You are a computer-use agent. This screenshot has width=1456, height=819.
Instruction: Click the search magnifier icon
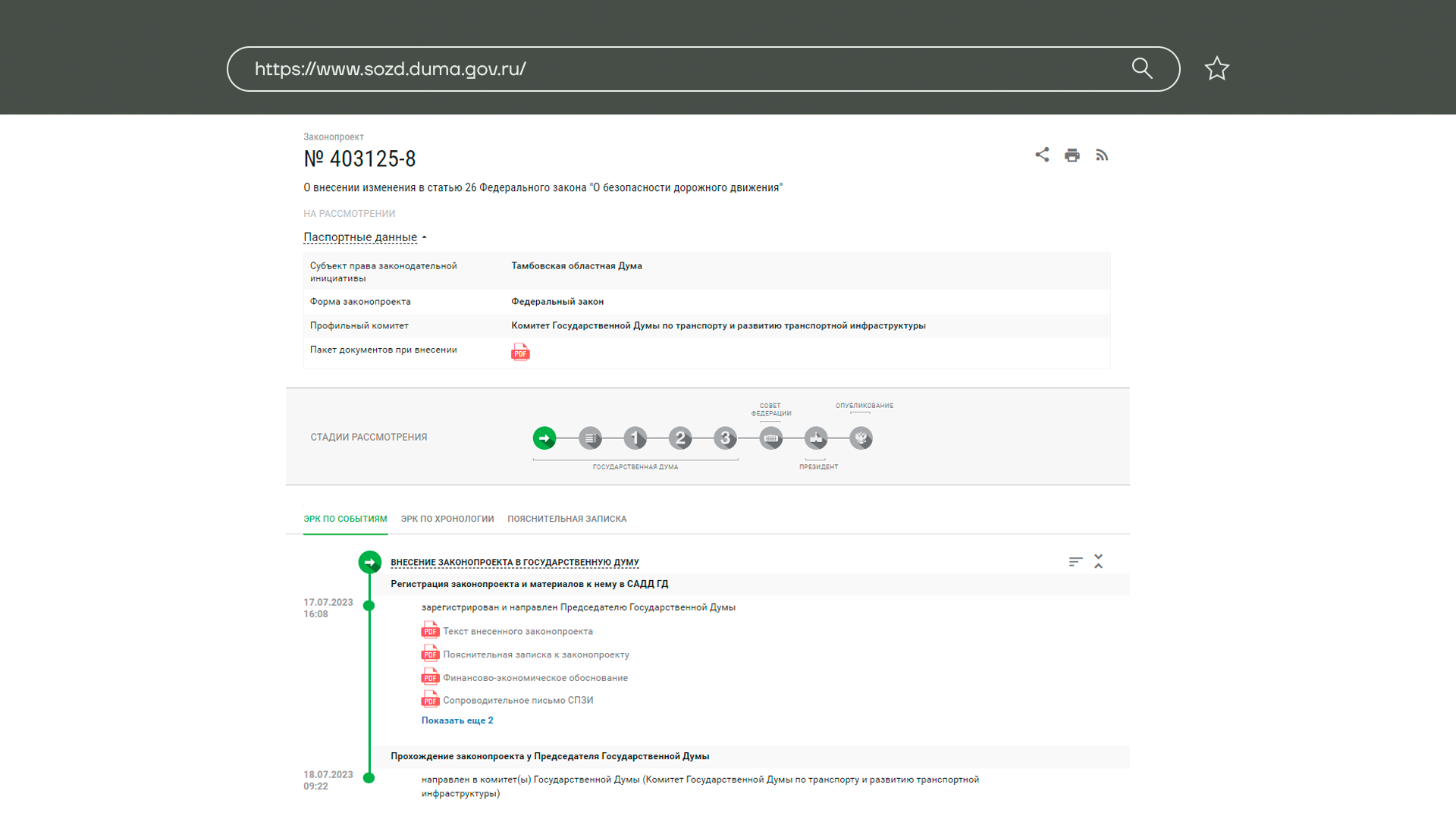(x=1142, y=69)
